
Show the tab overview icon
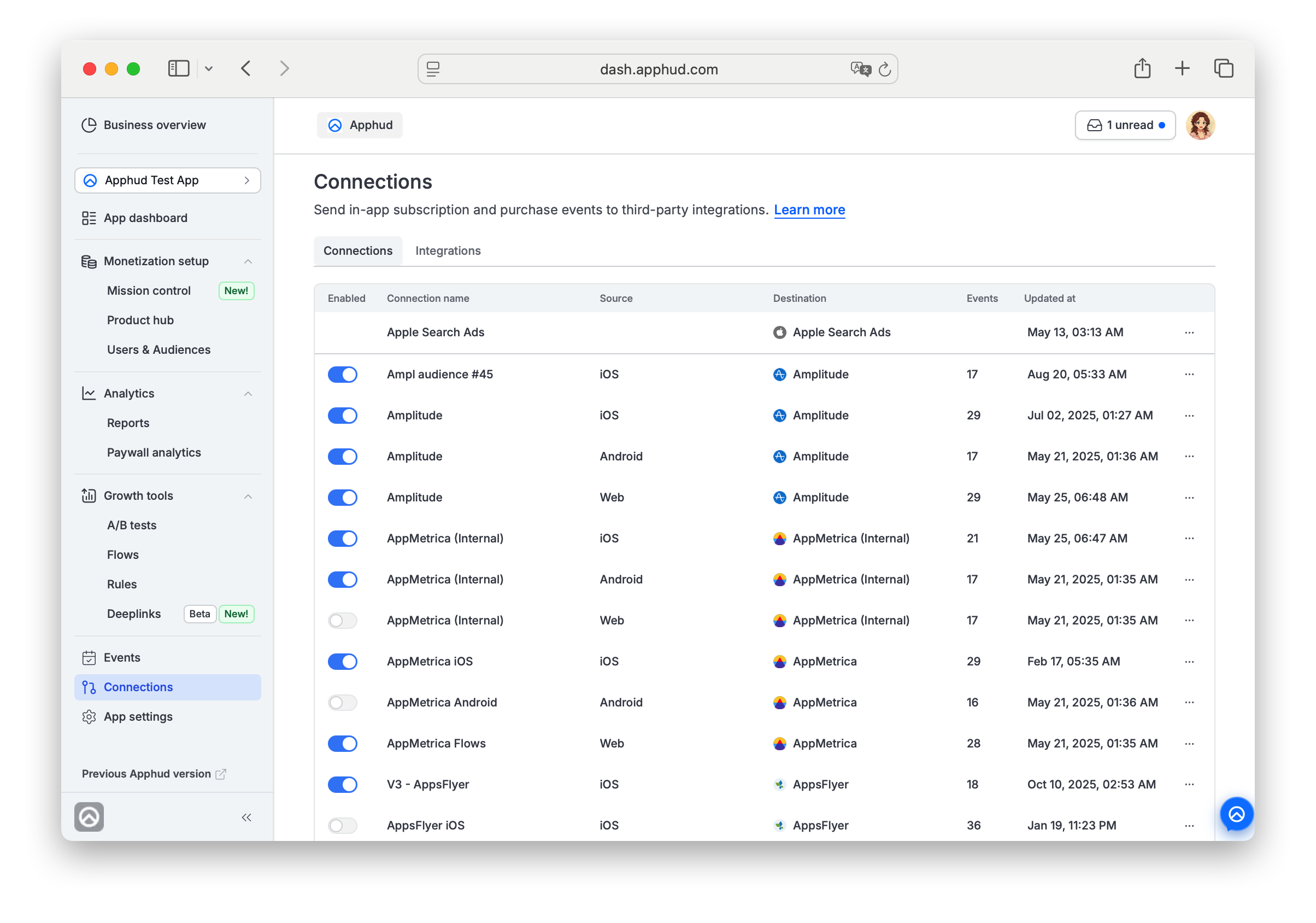1224,69
